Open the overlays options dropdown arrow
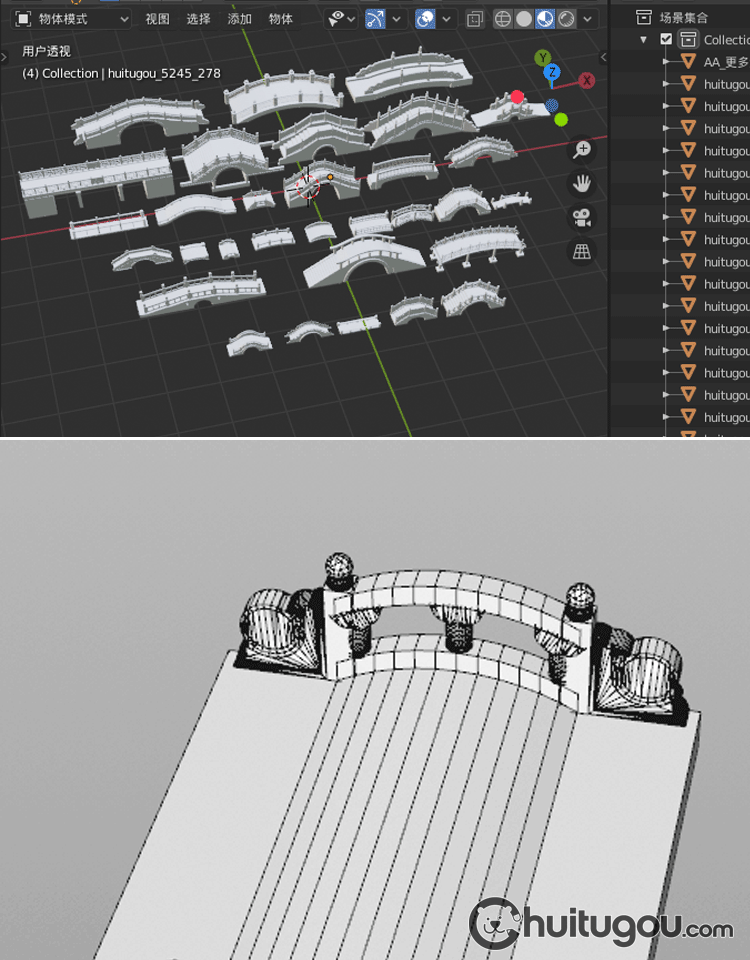This screenshot has height=960, width=750. point(446,19)
